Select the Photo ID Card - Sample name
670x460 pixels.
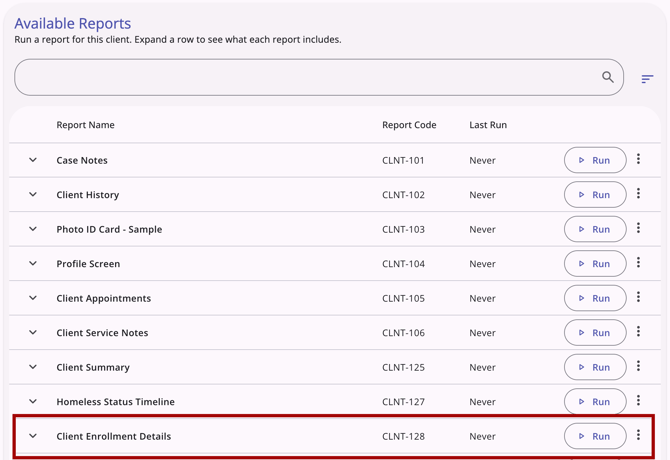tap(109, 229)
